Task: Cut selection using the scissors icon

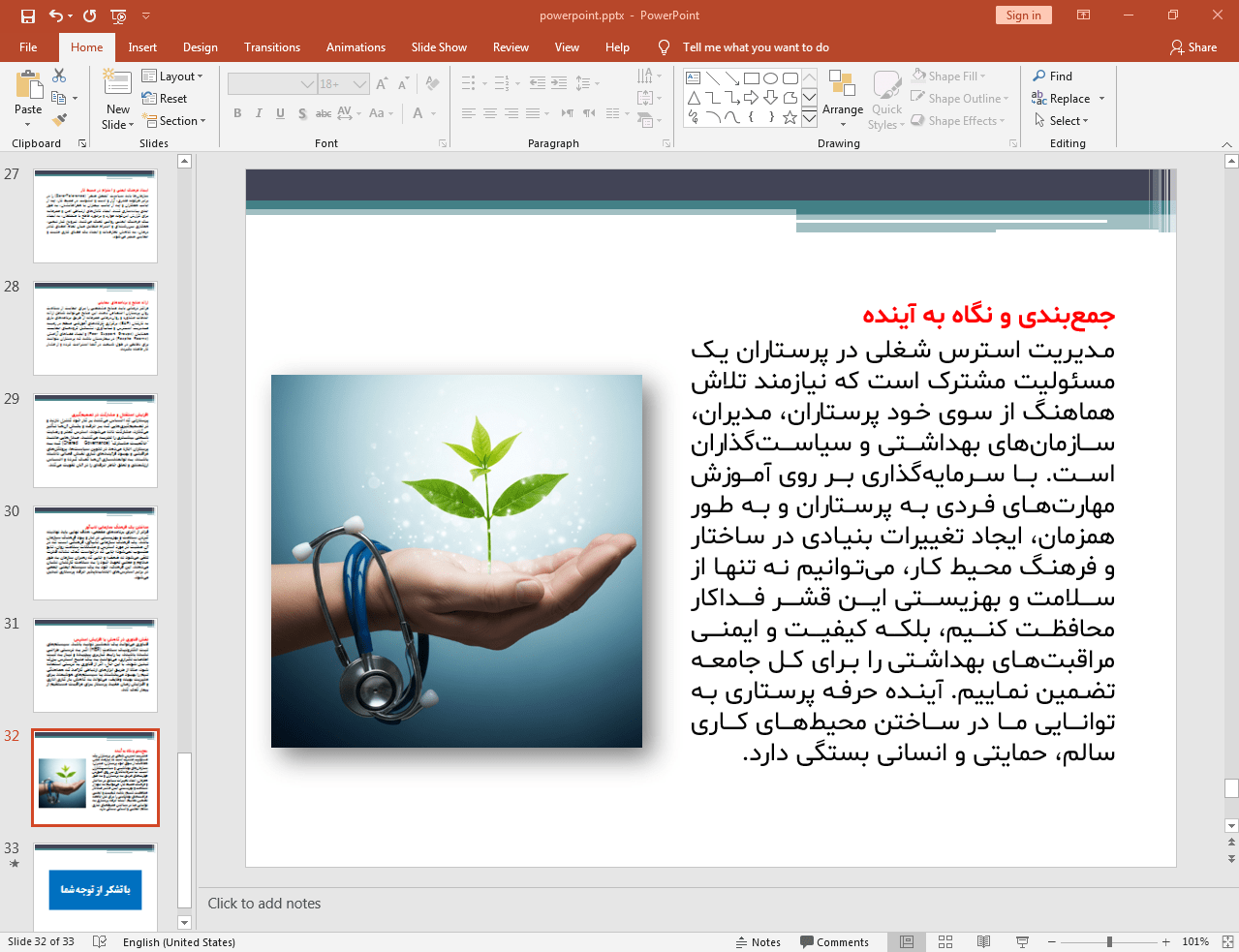Action: pyautogui.click(x=57, y=75)
